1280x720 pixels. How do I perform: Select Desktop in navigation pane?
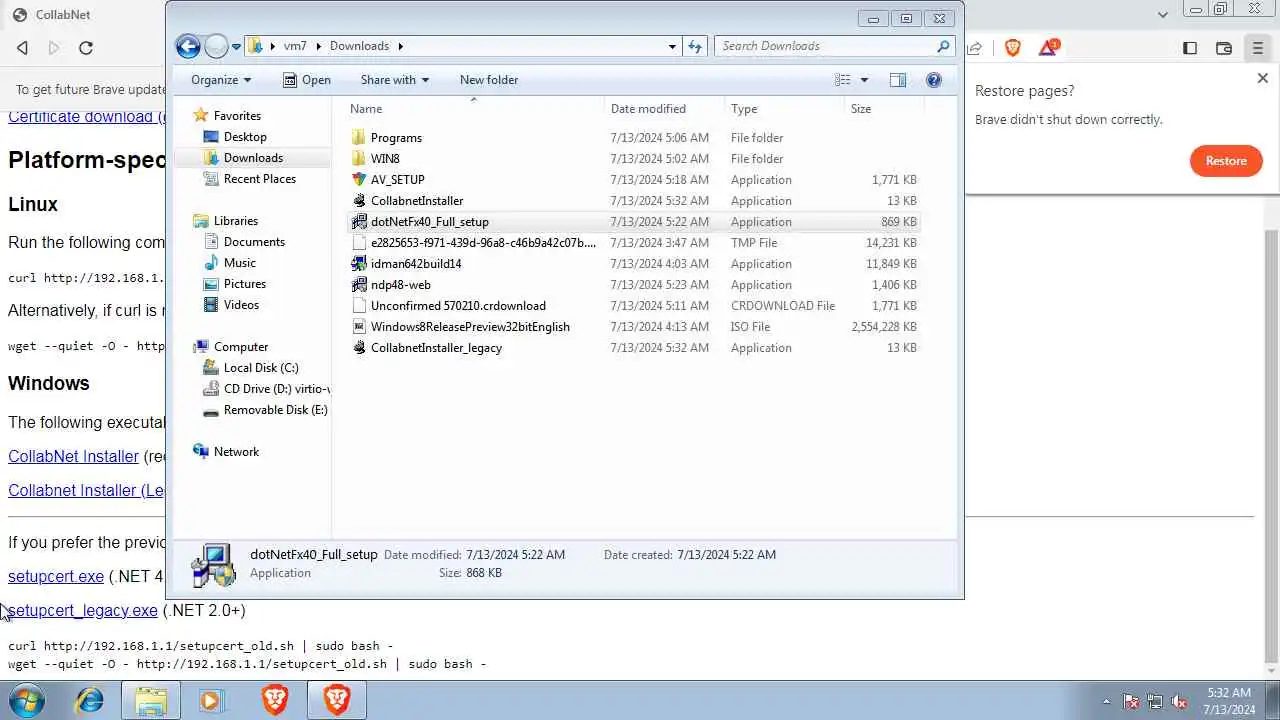pyautogui.click(x=245, y=137)
